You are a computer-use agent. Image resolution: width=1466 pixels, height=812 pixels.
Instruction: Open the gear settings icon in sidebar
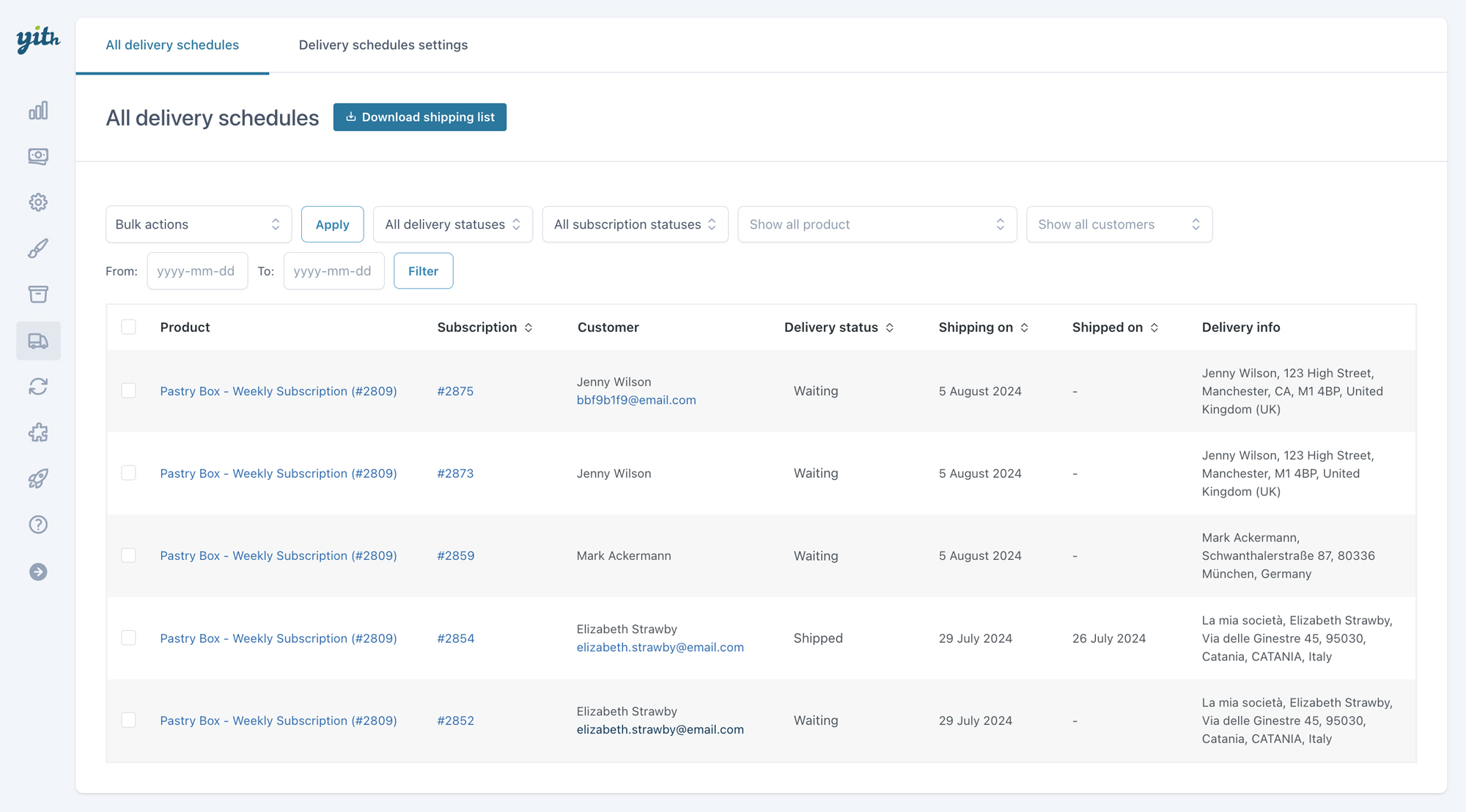(38, 202)
